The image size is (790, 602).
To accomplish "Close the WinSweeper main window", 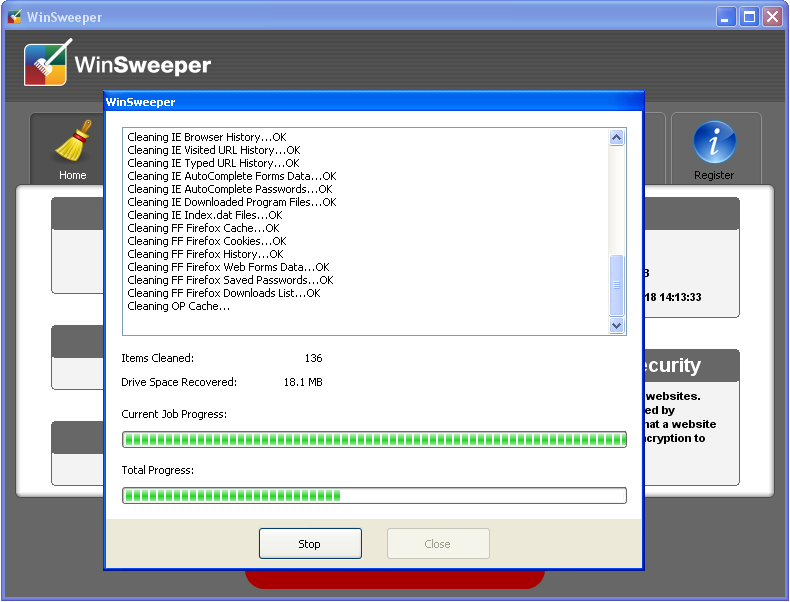I will pyautogui.click(x=772, y=17).
